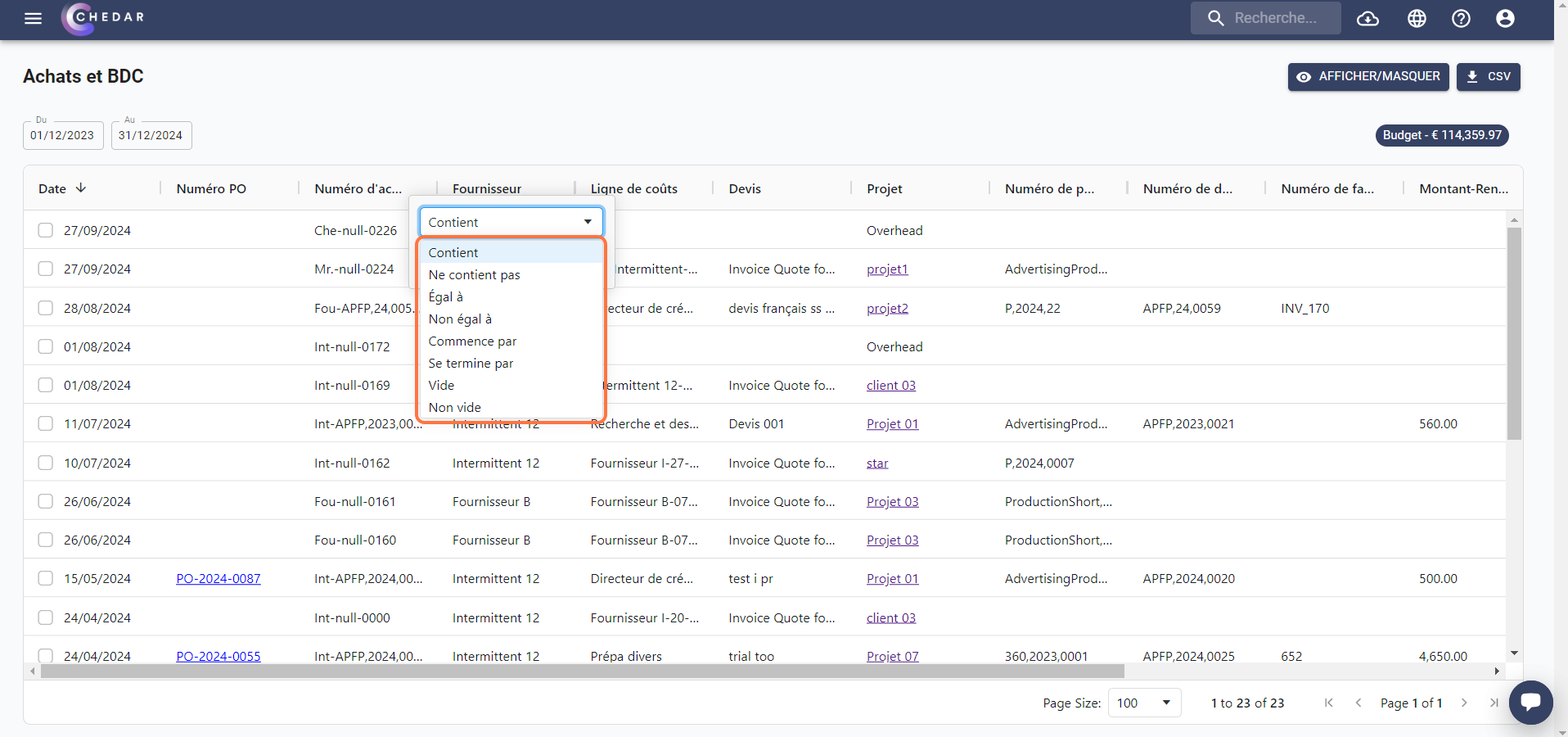
Task: Select the Égal à filter option
Action: click(511, 296)
